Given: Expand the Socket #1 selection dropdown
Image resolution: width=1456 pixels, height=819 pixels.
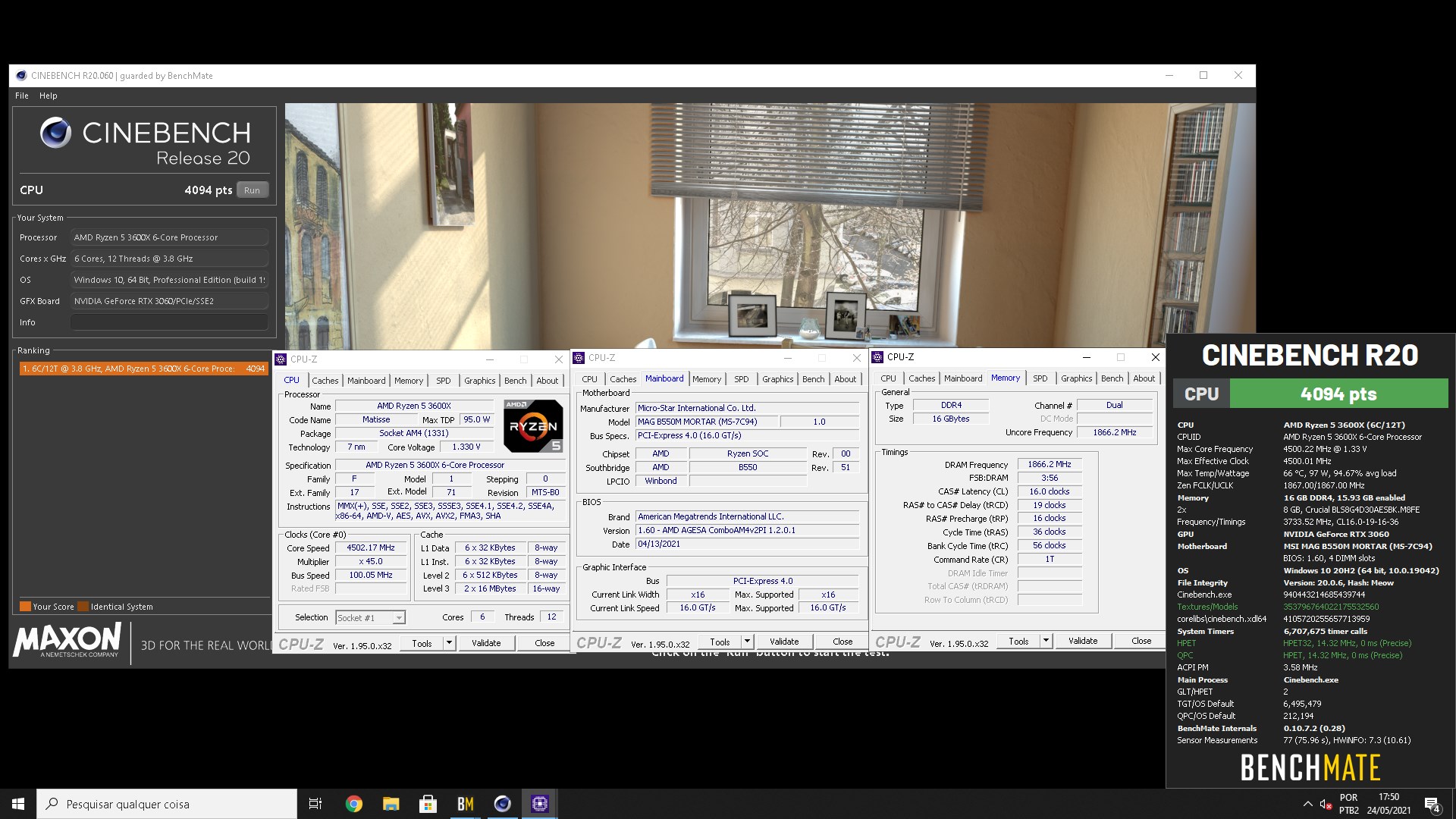Looking at the screenshot, I should pyautogui.click(x=399, y=618).
